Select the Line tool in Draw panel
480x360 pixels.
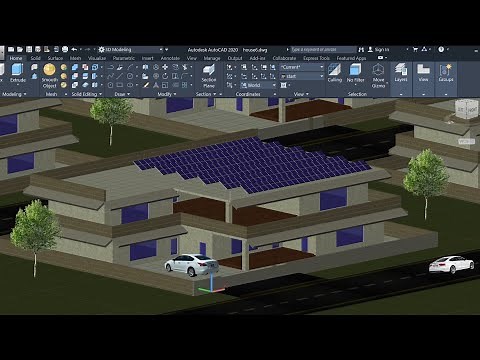pos(120,76)
